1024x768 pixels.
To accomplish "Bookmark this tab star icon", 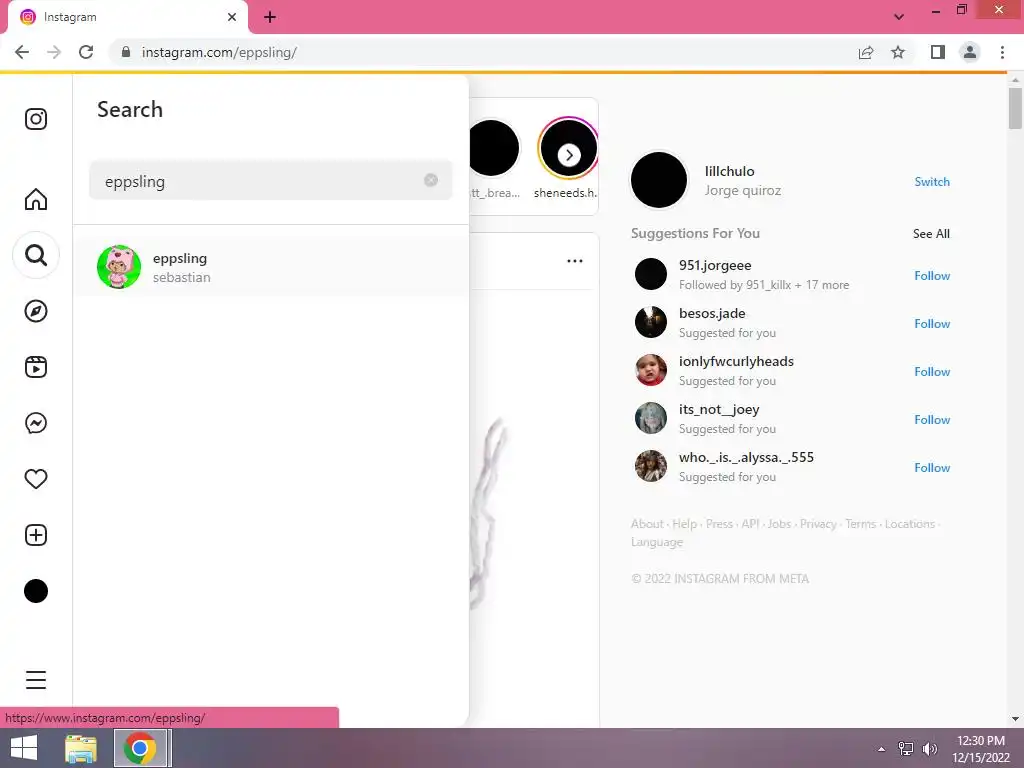I will click(x=898, y=52).
